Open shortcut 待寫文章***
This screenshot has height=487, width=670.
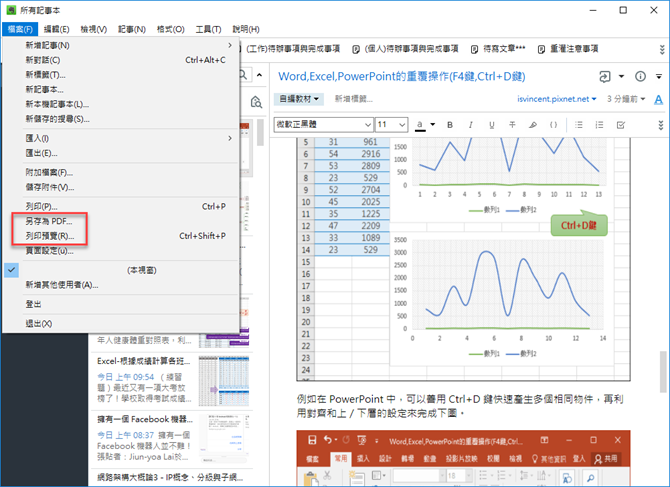(x=498, y=49)
